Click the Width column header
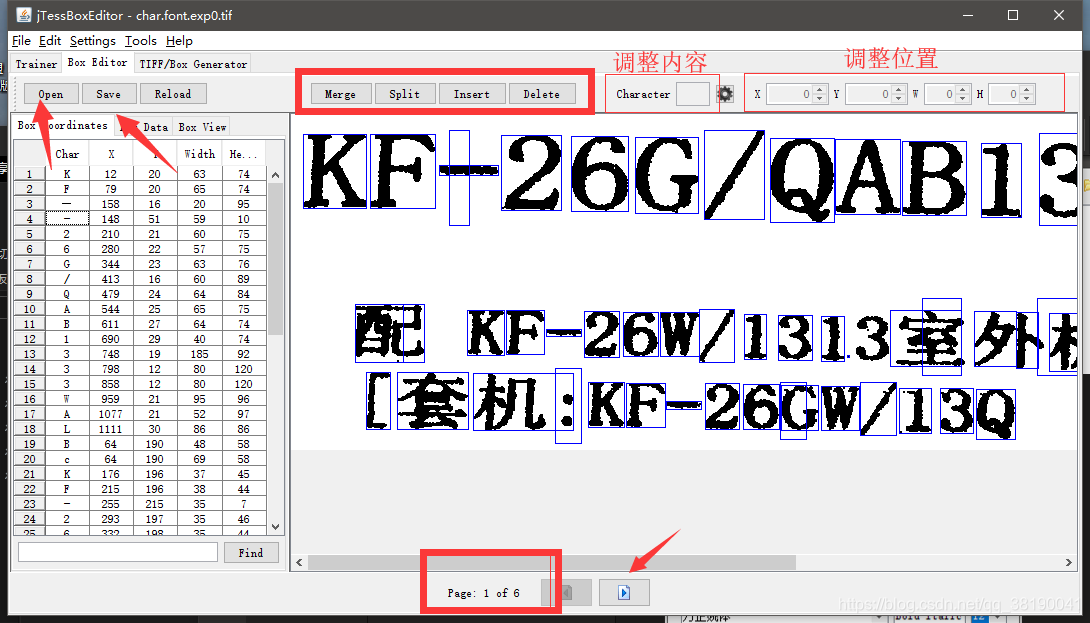This screenshot has width=1090, height=623. click(200, 154)
